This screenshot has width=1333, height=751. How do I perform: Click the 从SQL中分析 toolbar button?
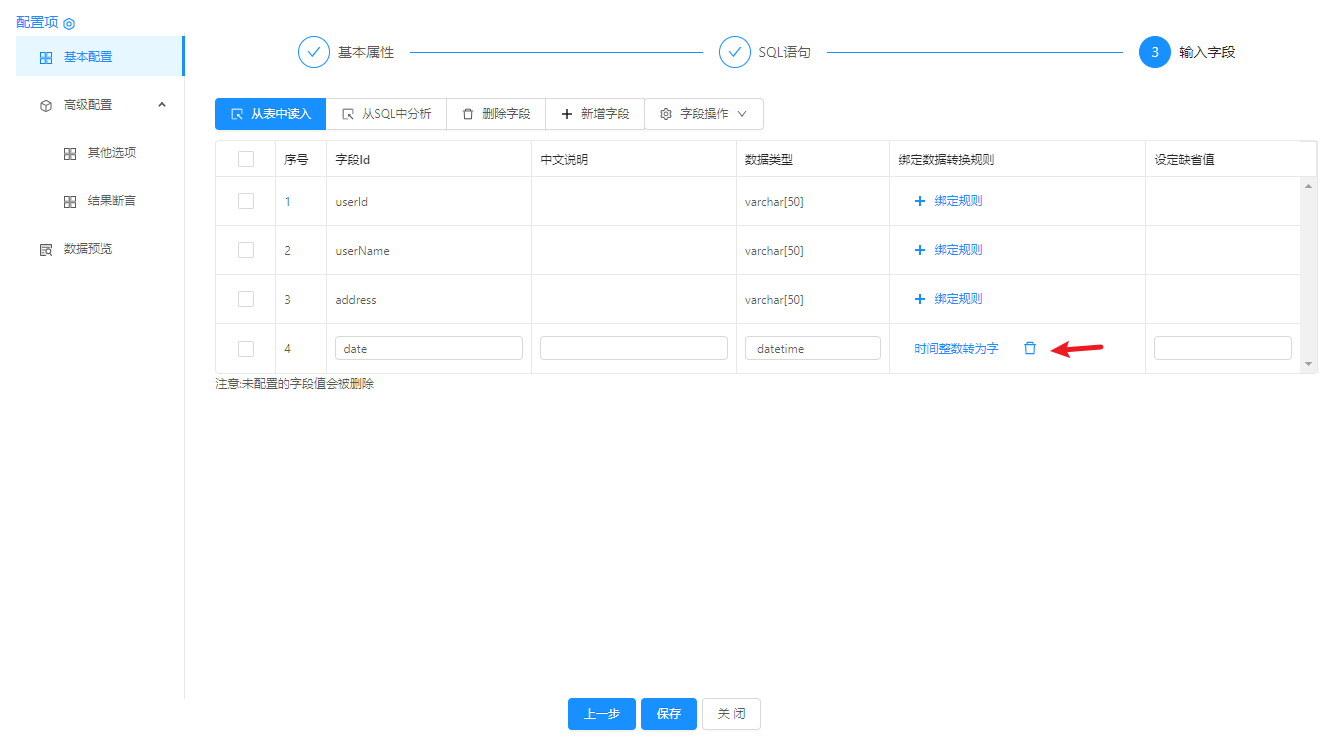(386, 114)
